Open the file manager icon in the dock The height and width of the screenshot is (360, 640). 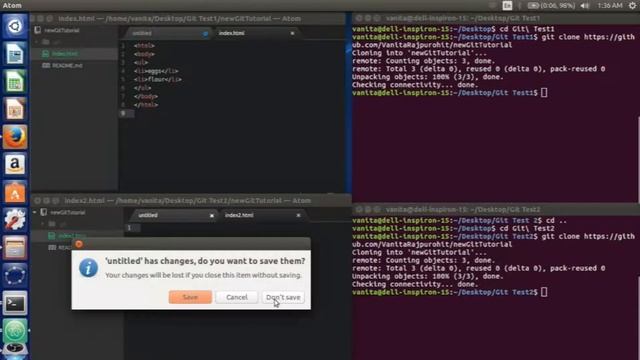click(15, 248)
